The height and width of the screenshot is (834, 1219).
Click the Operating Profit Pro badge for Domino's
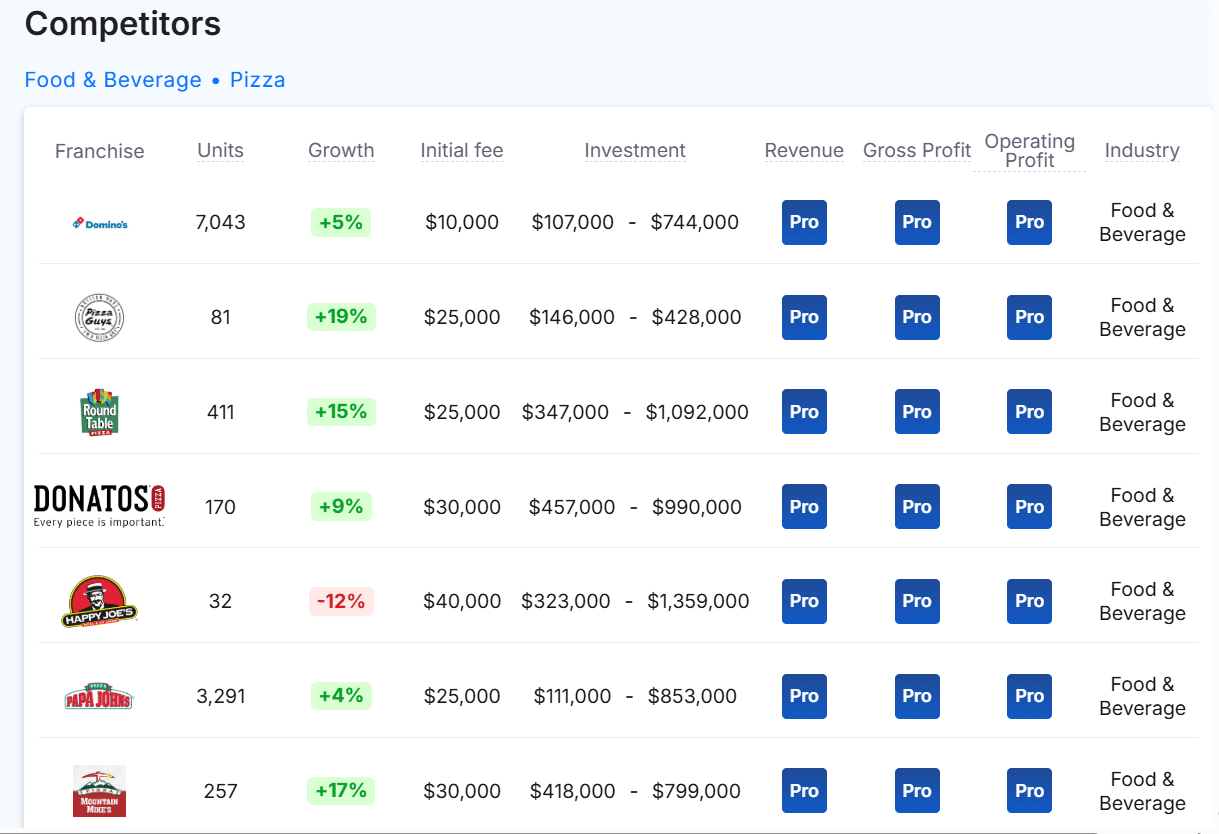click(x=1029, y=222)
